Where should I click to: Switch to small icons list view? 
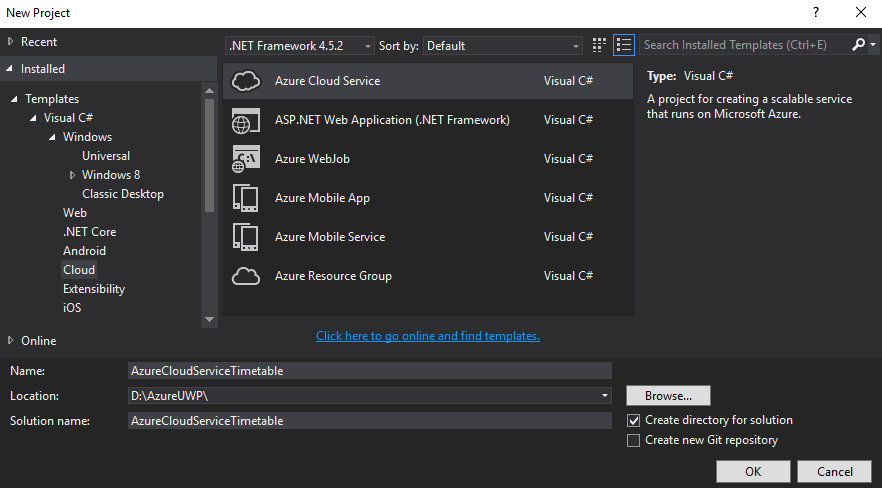point(624,45)
